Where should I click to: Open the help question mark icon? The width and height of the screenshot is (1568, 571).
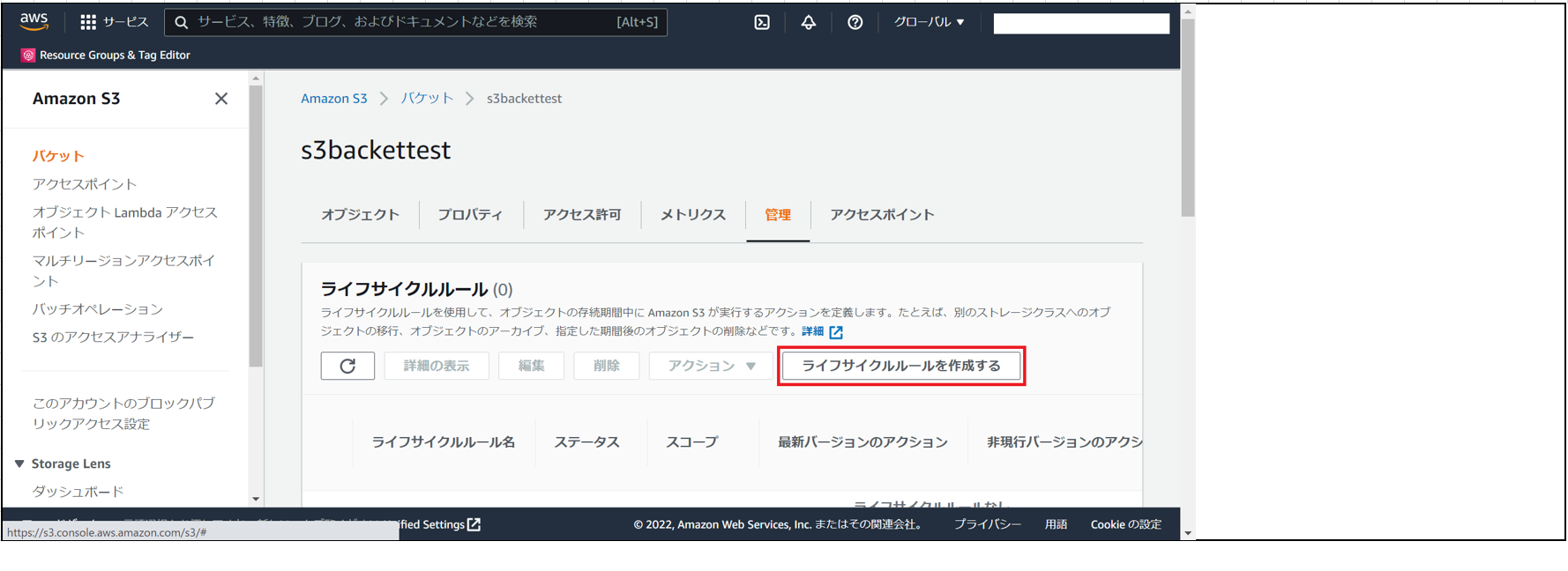coord(855,22)
